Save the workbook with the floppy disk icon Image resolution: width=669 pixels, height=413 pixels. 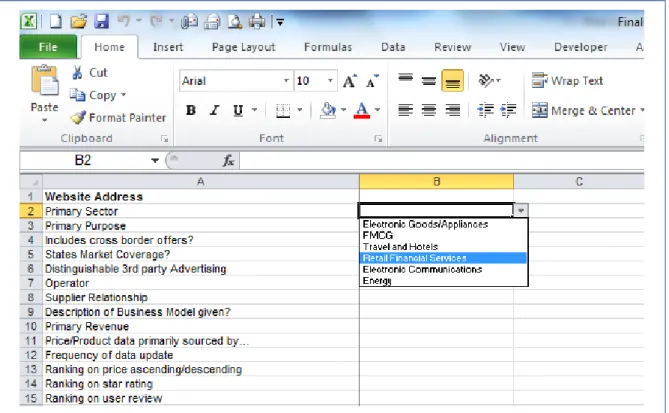[101, 21]
